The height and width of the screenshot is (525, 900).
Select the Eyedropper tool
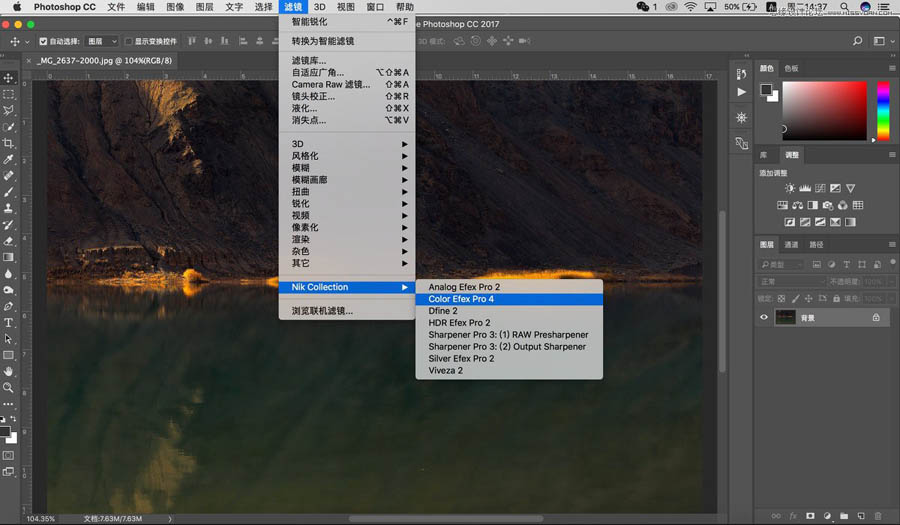point(8,159)
